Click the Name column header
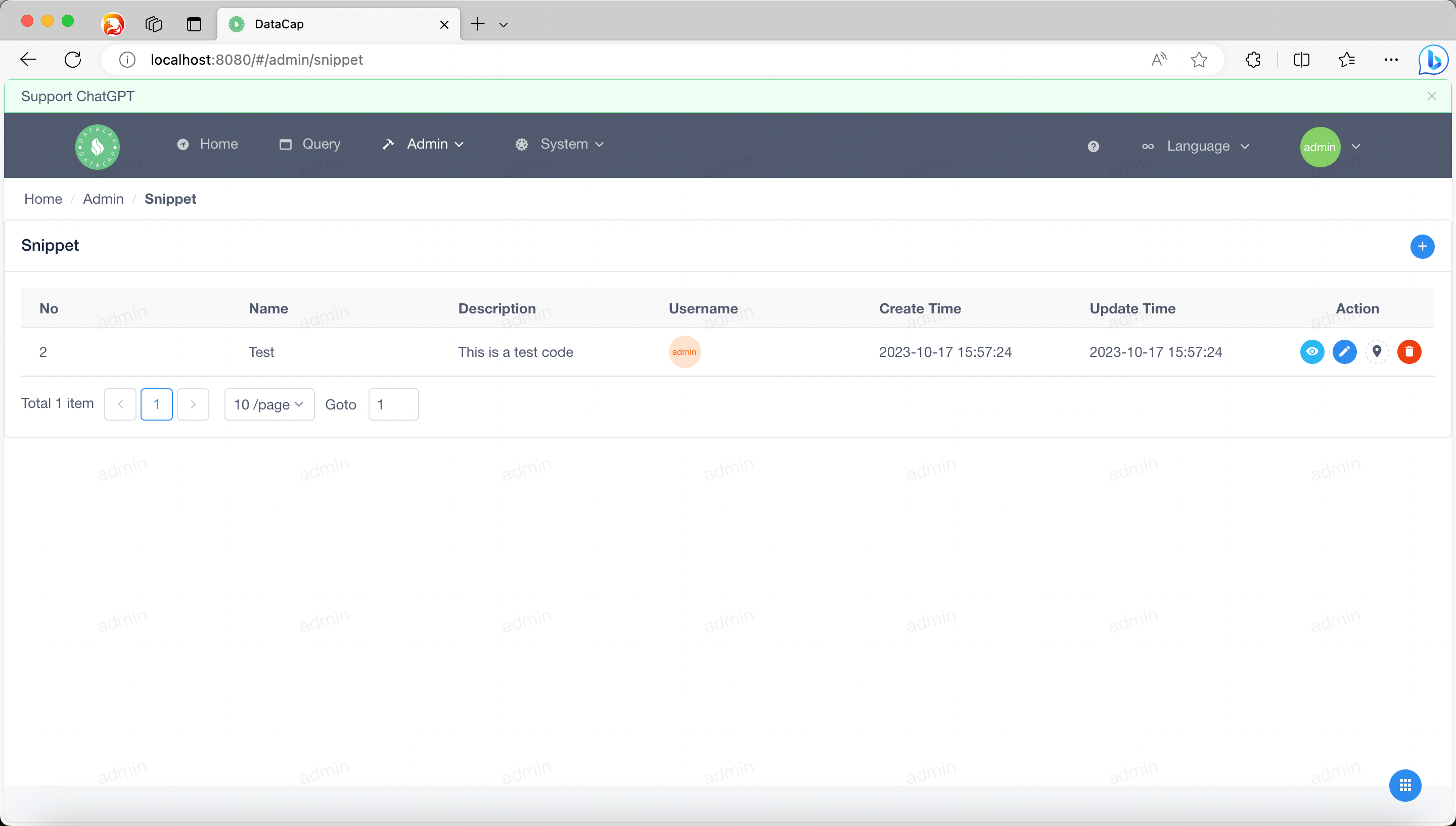The width and height of the screenshot is (1456, 826). click(268, 309)
